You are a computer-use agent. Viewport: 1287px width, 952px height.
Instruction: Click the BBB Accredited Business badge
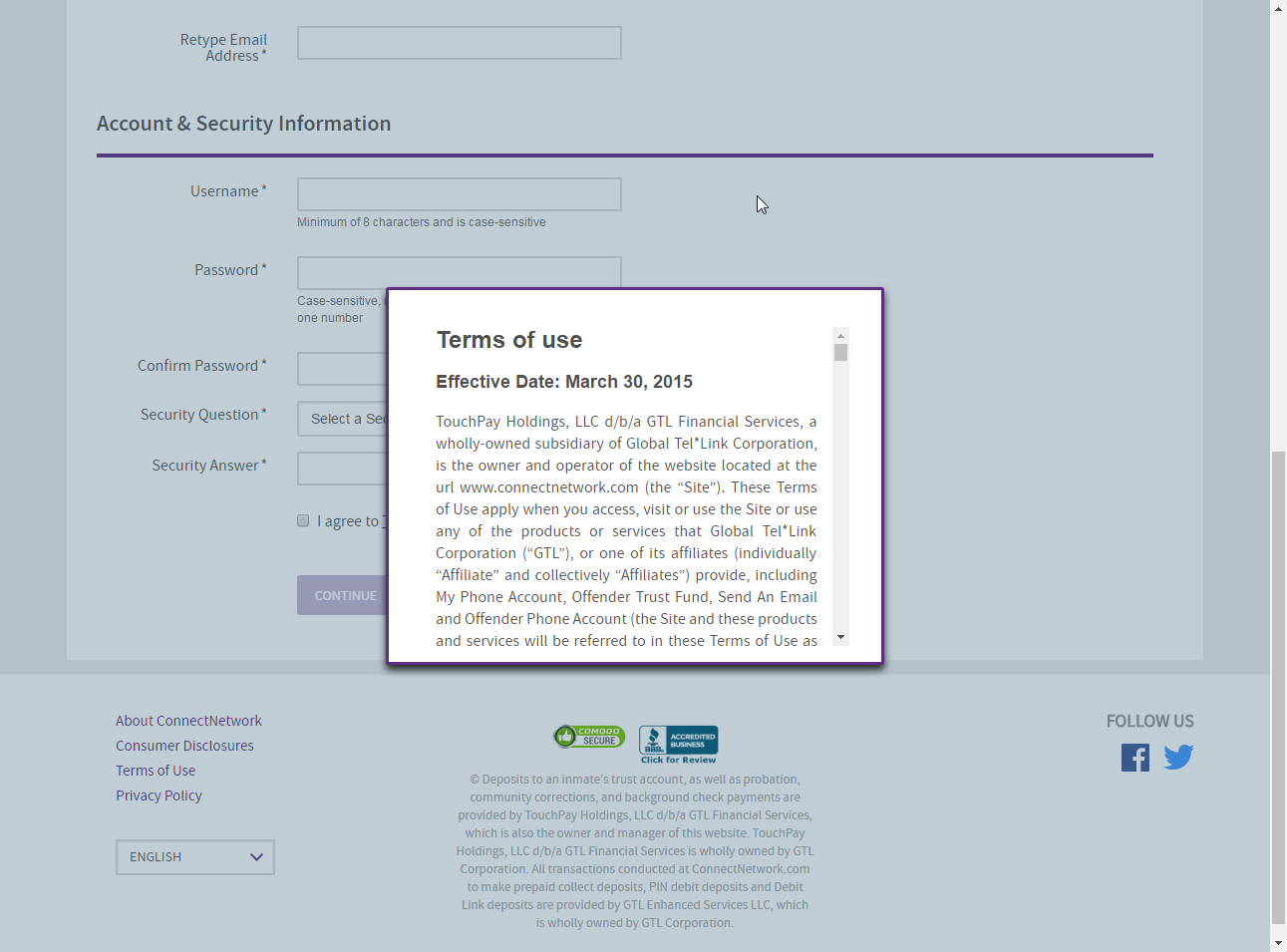[x=678, y=745]
